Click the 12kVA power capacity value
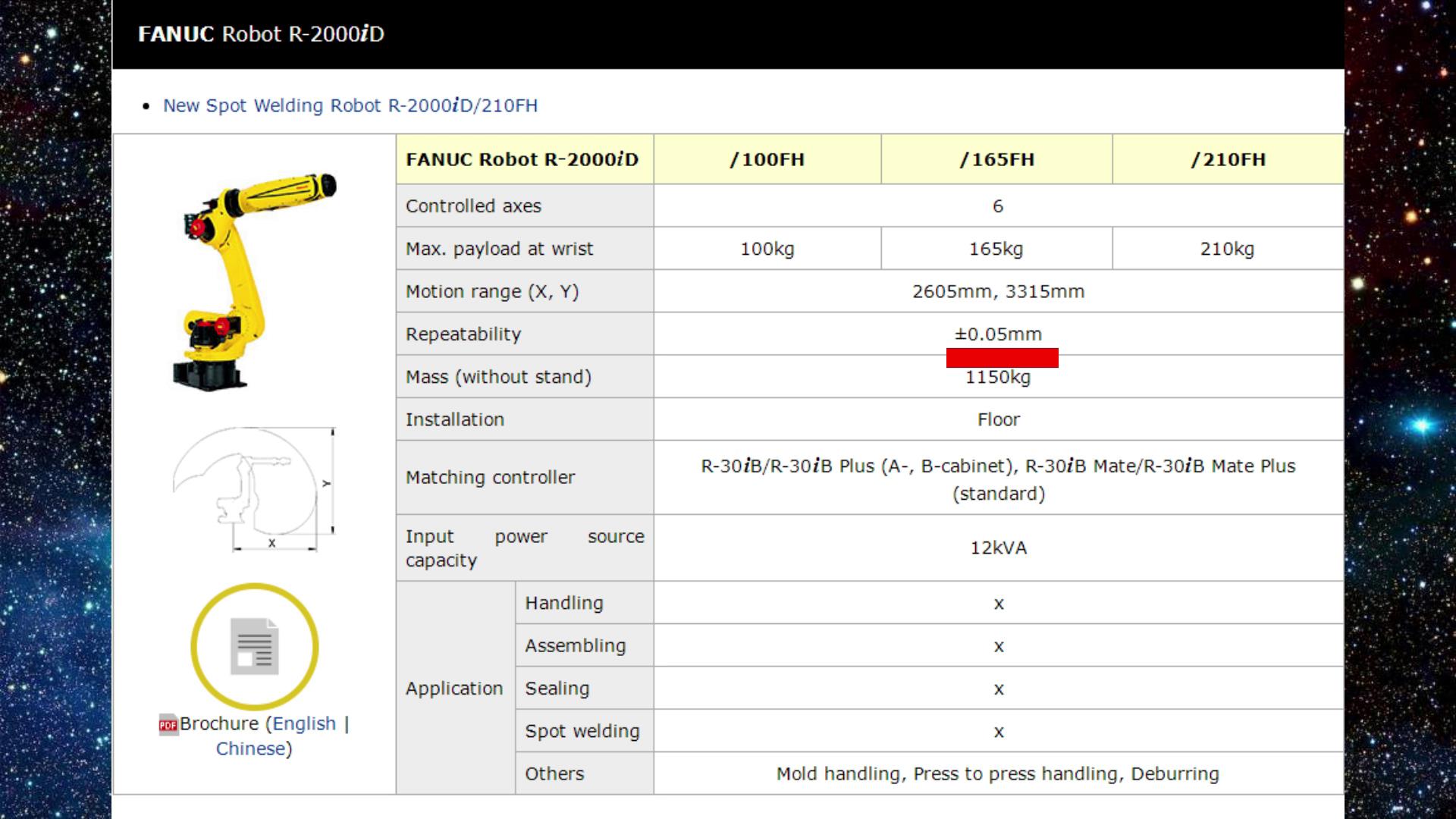The width and height of the screenshot is (1456, 819). 998,548
